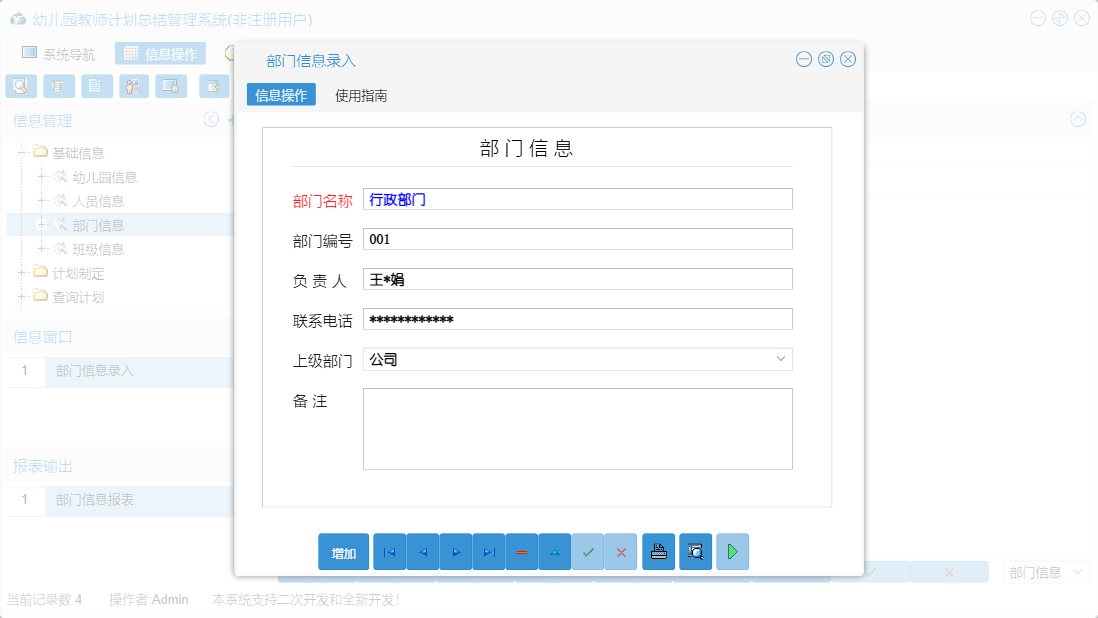Cancel changes with the red X
The height and width of the screenshot is (618, 1098).
point(621,551)
